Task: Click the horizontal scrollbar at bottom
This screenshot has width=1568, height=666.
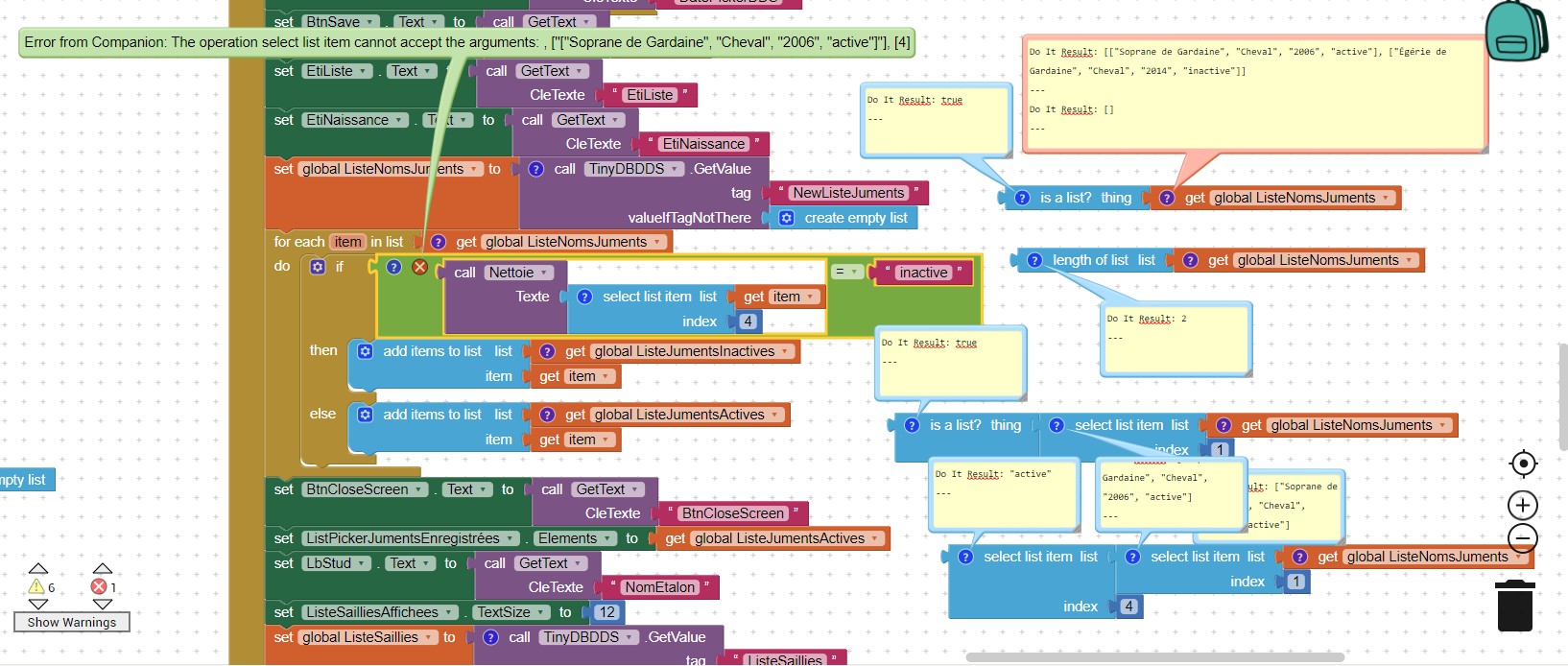Action: [x=1154, y=657]
